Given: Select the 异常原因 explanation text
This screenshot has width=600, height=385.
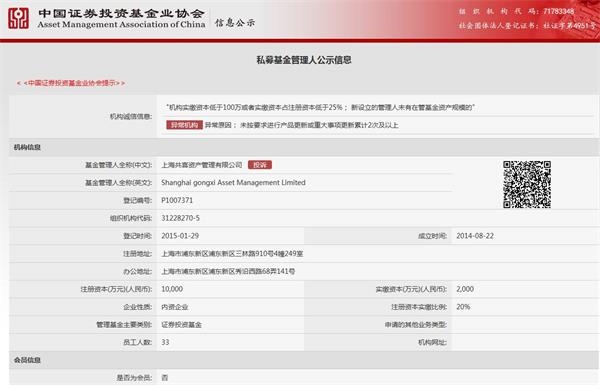Looking at the screenshot, I should (x=302, y=125).
